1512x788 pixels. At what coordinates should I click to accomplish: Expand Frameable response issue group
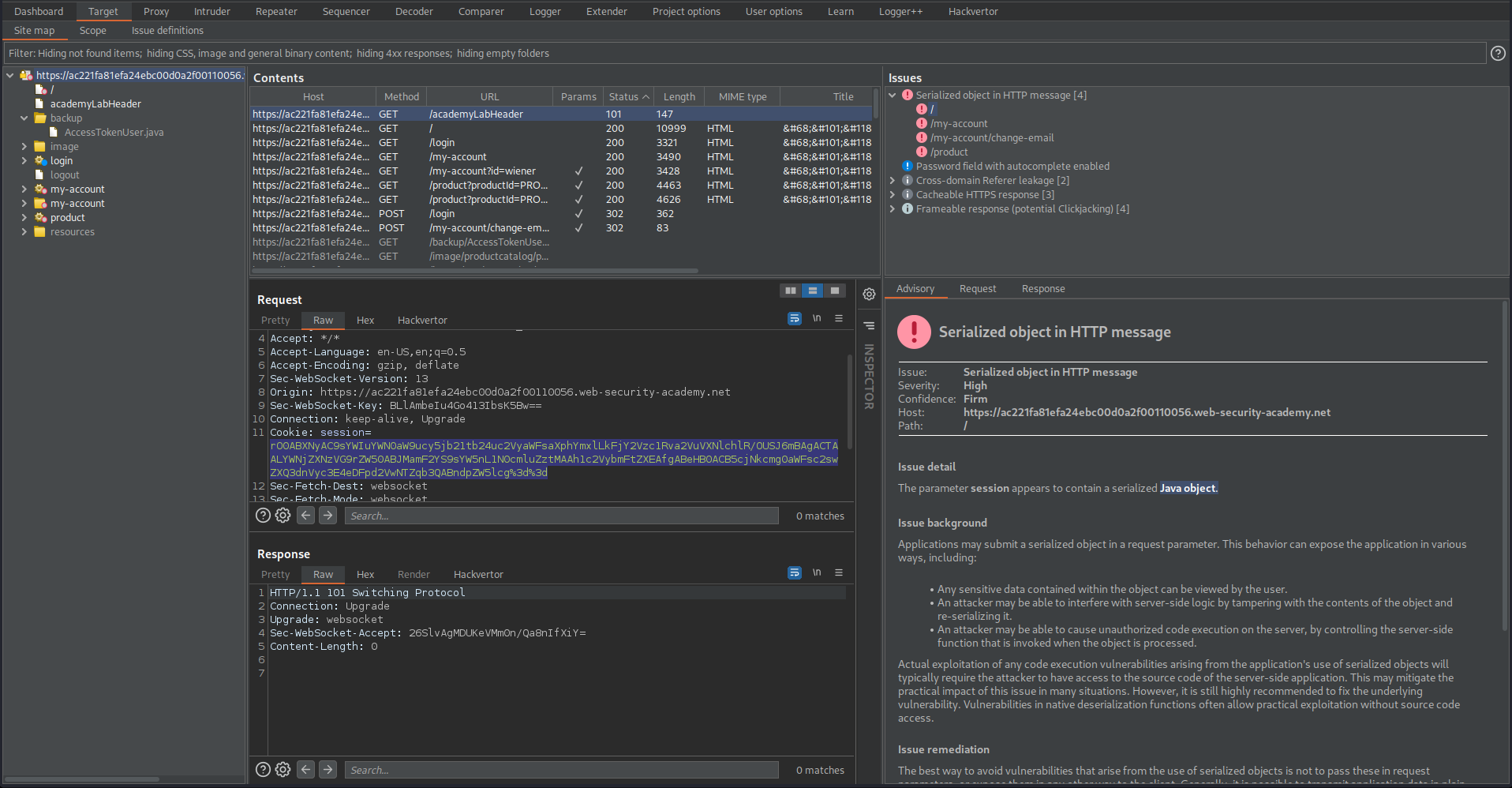893,208
